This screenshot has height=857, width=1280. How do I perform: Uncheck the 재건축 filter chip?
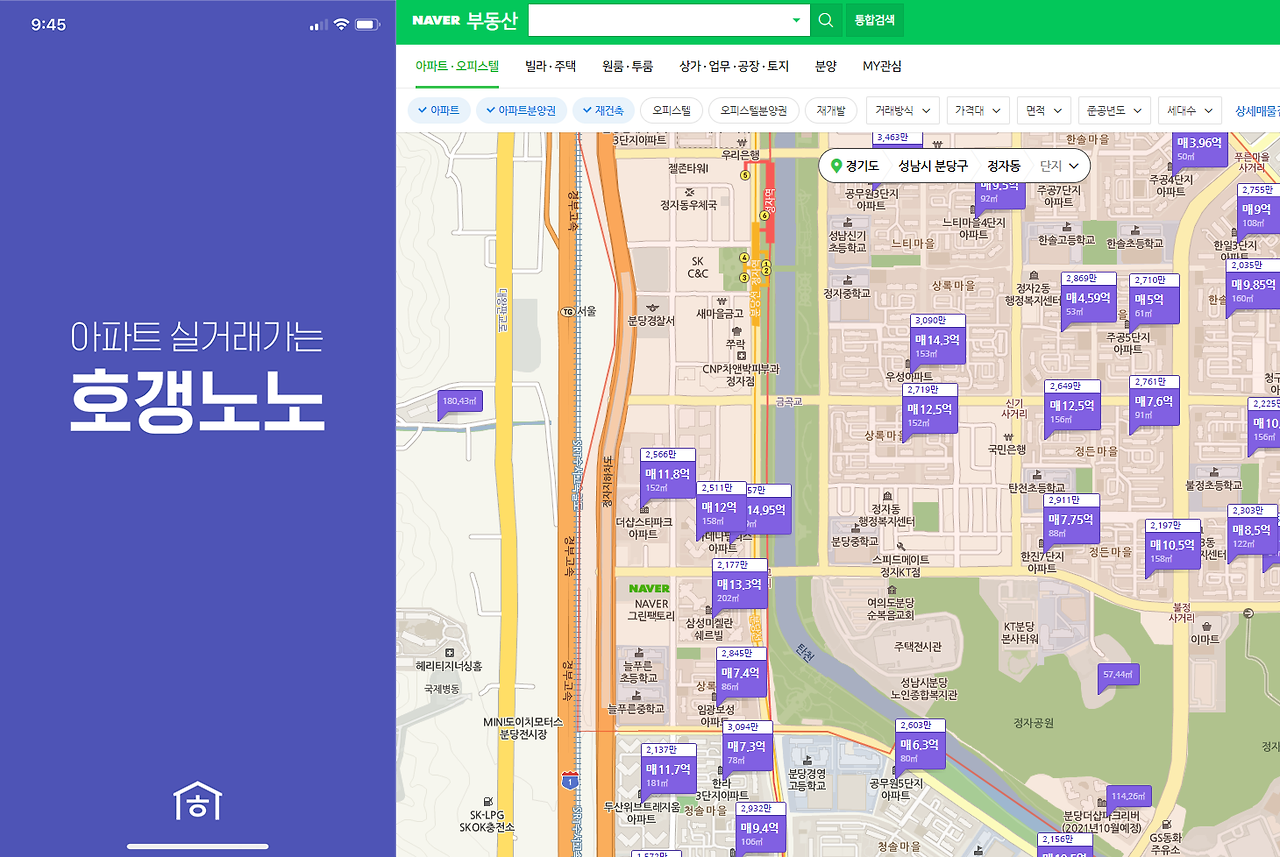603,110
